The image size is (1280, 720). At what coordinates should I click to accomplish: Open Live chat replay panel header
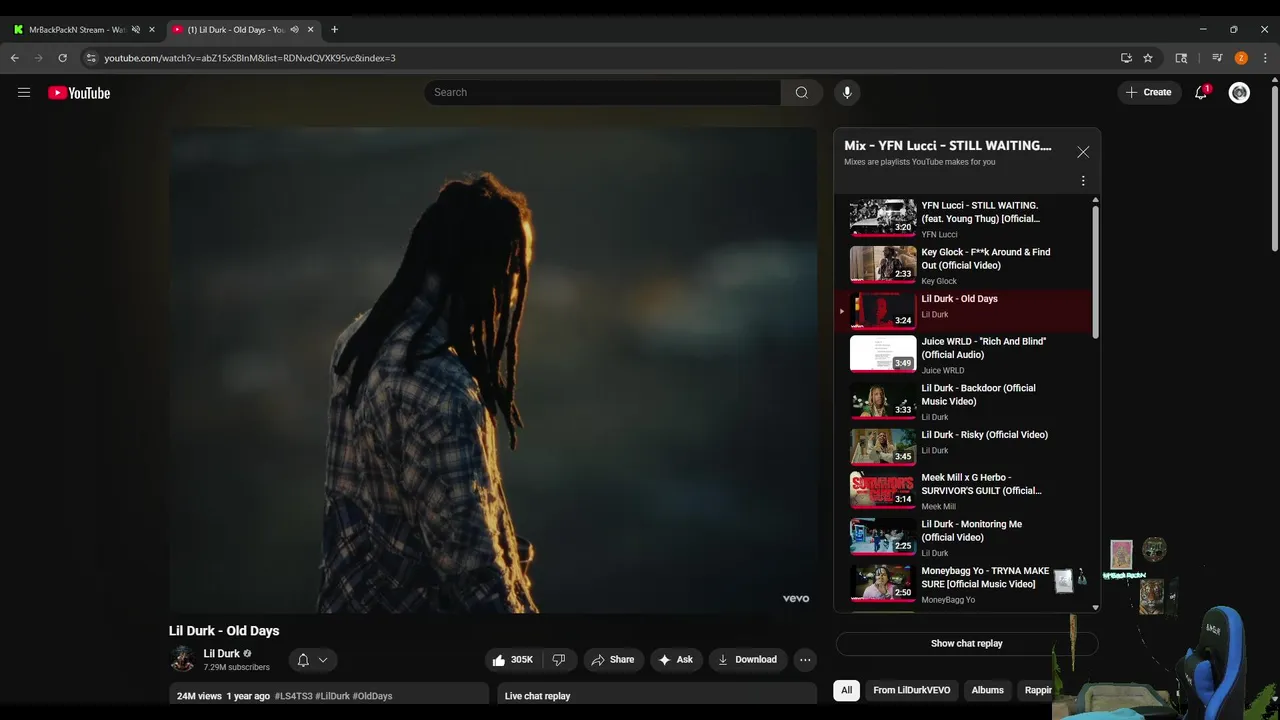657,695
